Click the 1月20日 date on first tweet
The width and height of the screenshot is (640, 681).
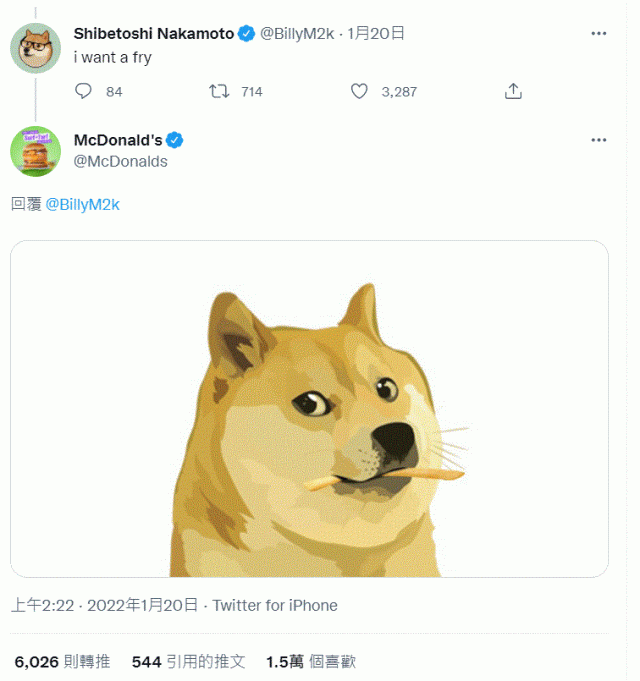coord(376,33)
